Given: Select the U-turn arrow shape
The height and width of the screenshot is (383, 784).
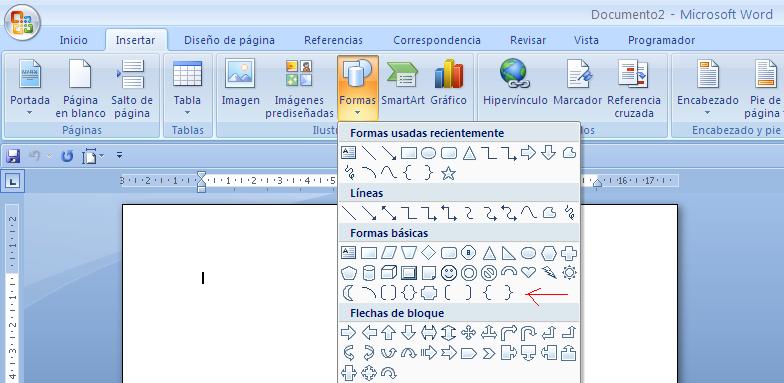Looking at the screenshot, I should pos(528,332).
